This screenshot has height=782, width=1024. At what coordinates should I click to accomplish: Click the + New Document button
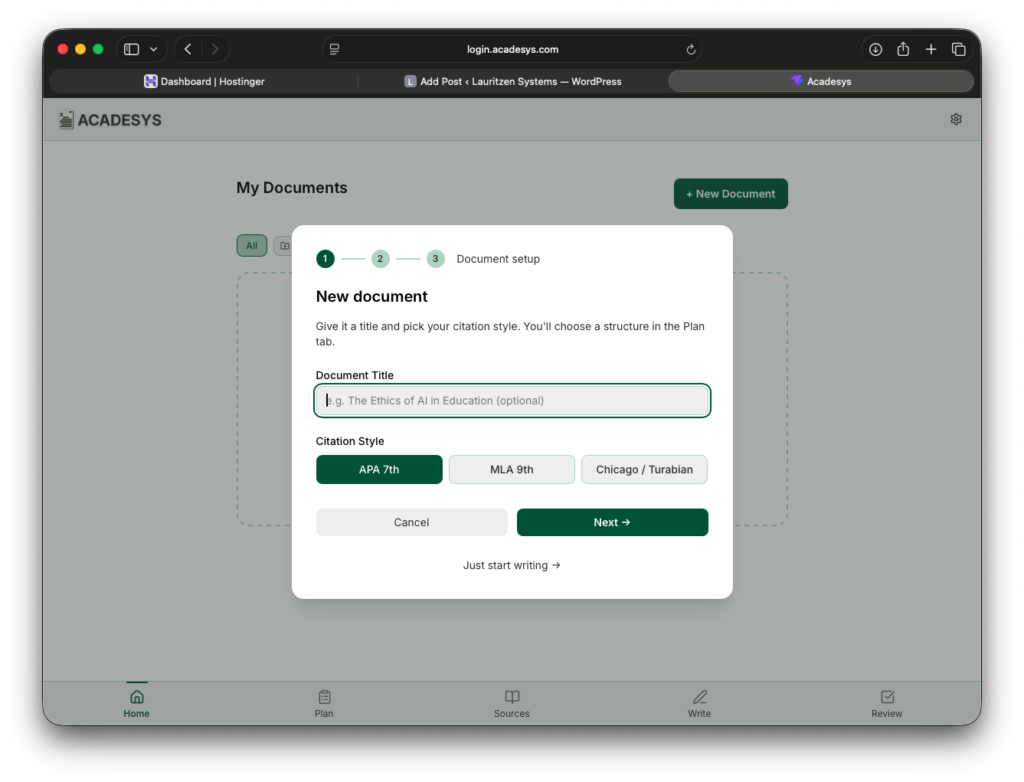coord(731,193)
